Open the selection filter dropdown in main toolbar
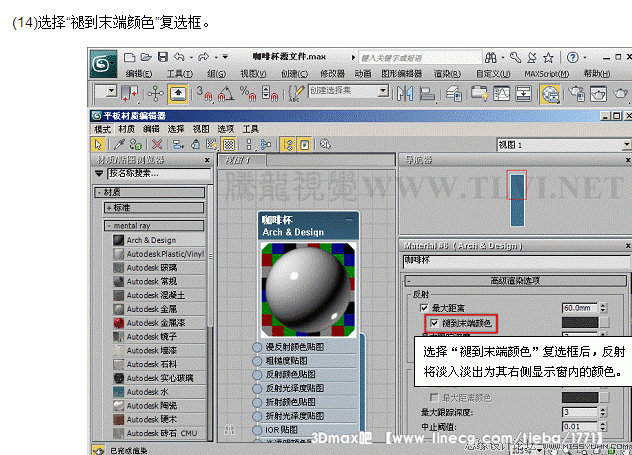This screenshot has height=455, width=632. pyautogui.click(x=112, y=91)
